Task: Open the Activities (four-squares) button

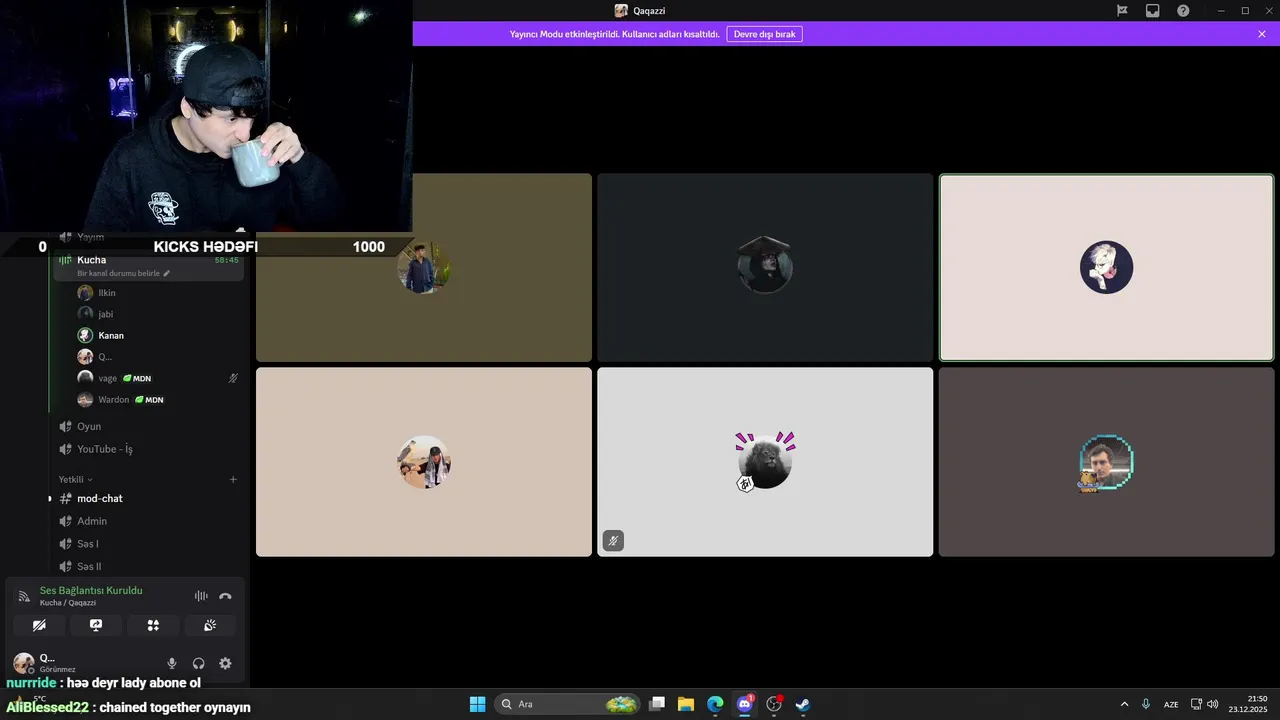Action: [153, 625]
